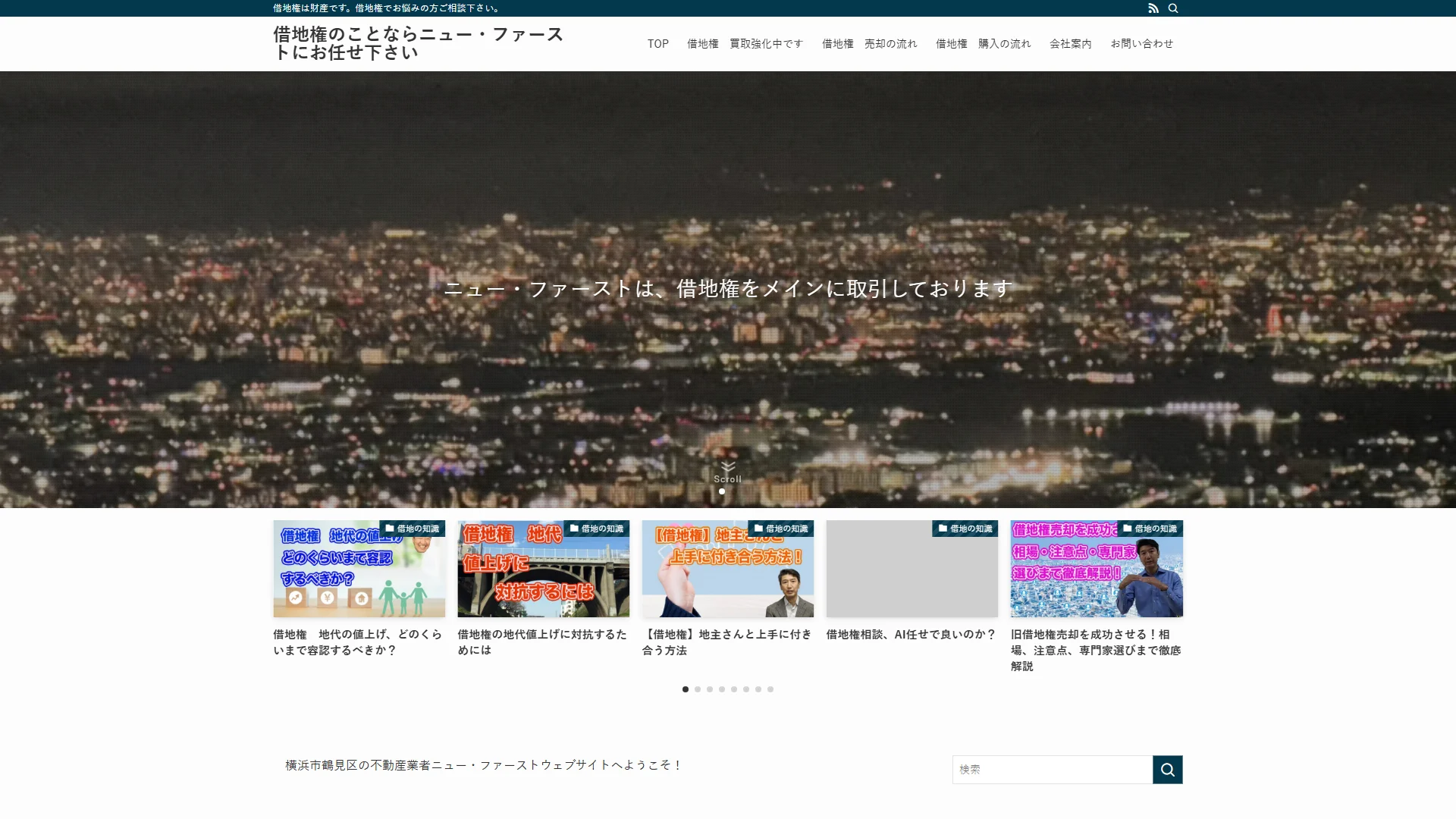Open article link 借地権の地代値上げに対抗するためには

542,642
